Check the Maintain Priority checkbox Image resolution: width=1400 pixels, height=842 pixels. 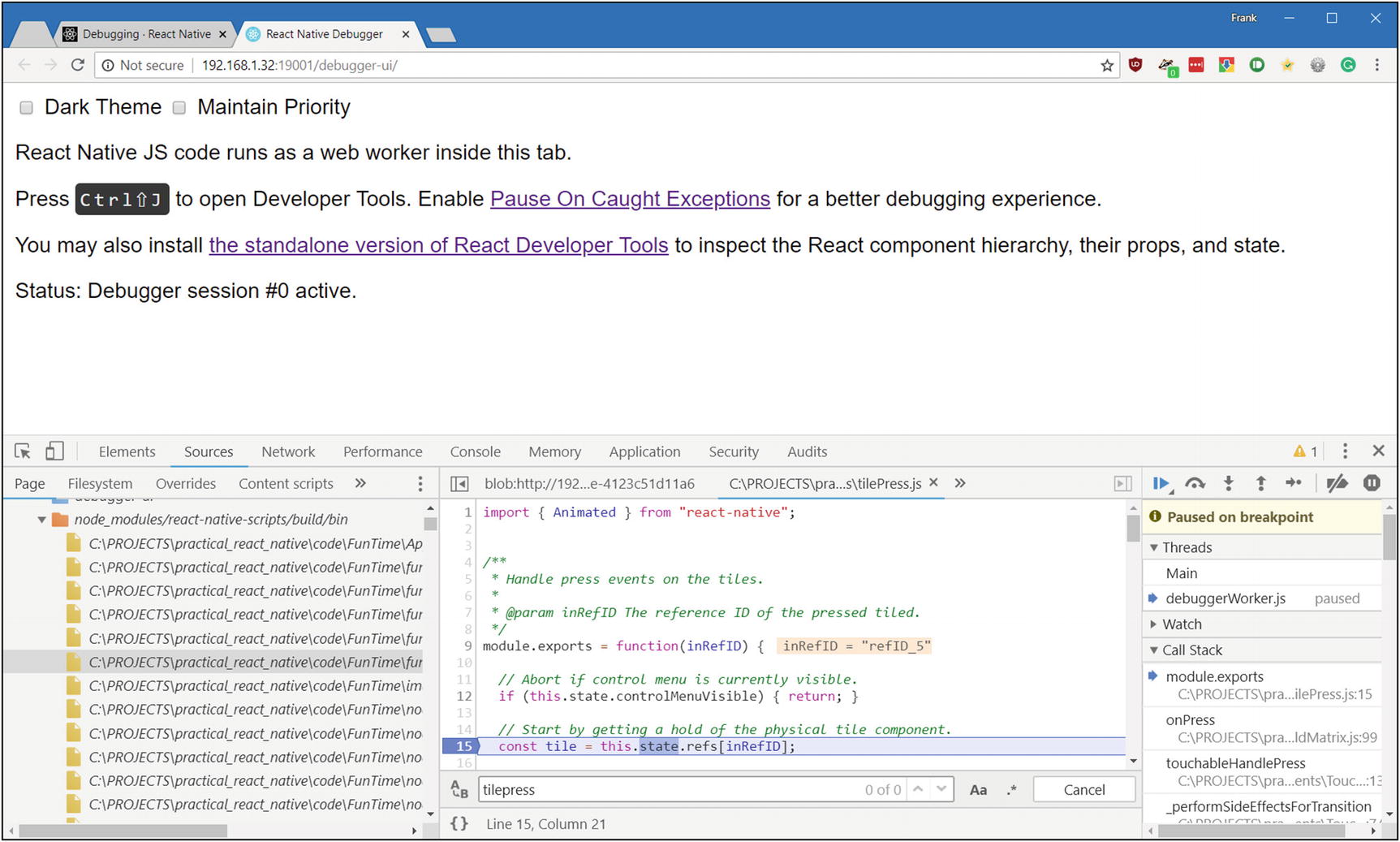pos(179,108)
